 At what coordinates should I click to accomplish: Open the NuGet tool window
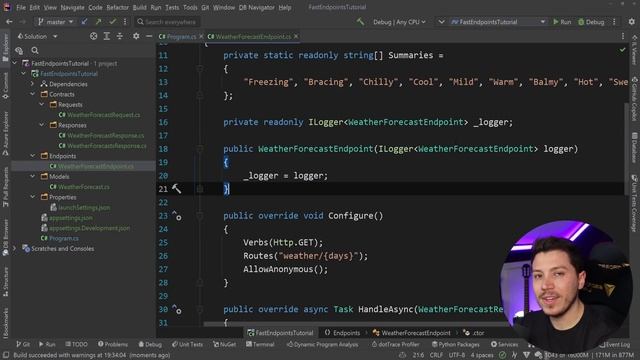point(225,344)
